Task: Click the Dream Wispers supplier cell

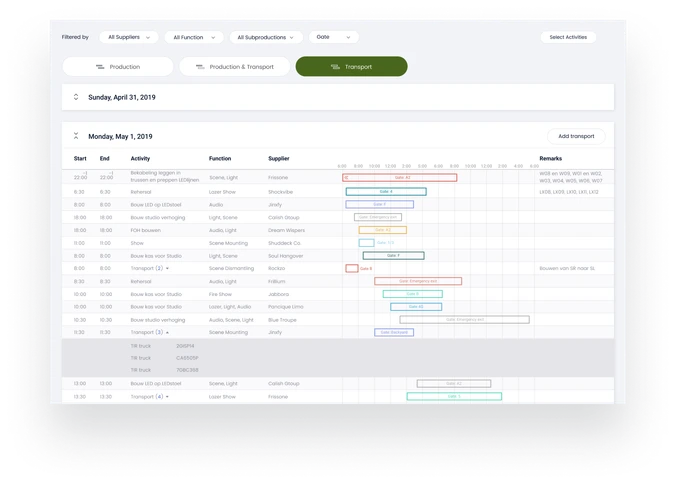Action: tap(286, 231)
